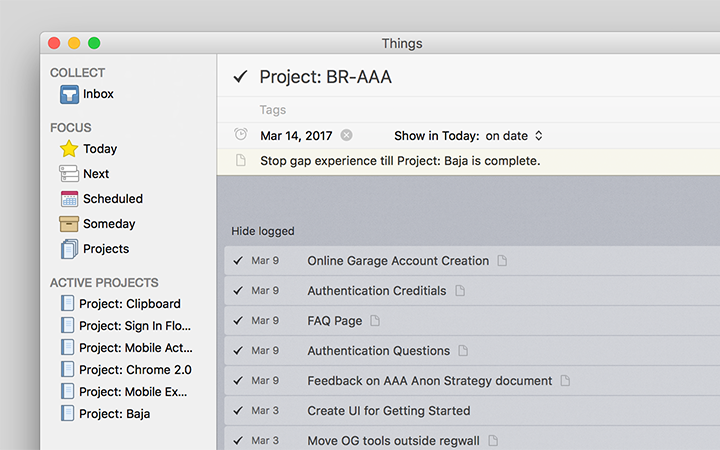720x450 pixels.
Task: Click the Someday box icon
Action: pos(69,224)
